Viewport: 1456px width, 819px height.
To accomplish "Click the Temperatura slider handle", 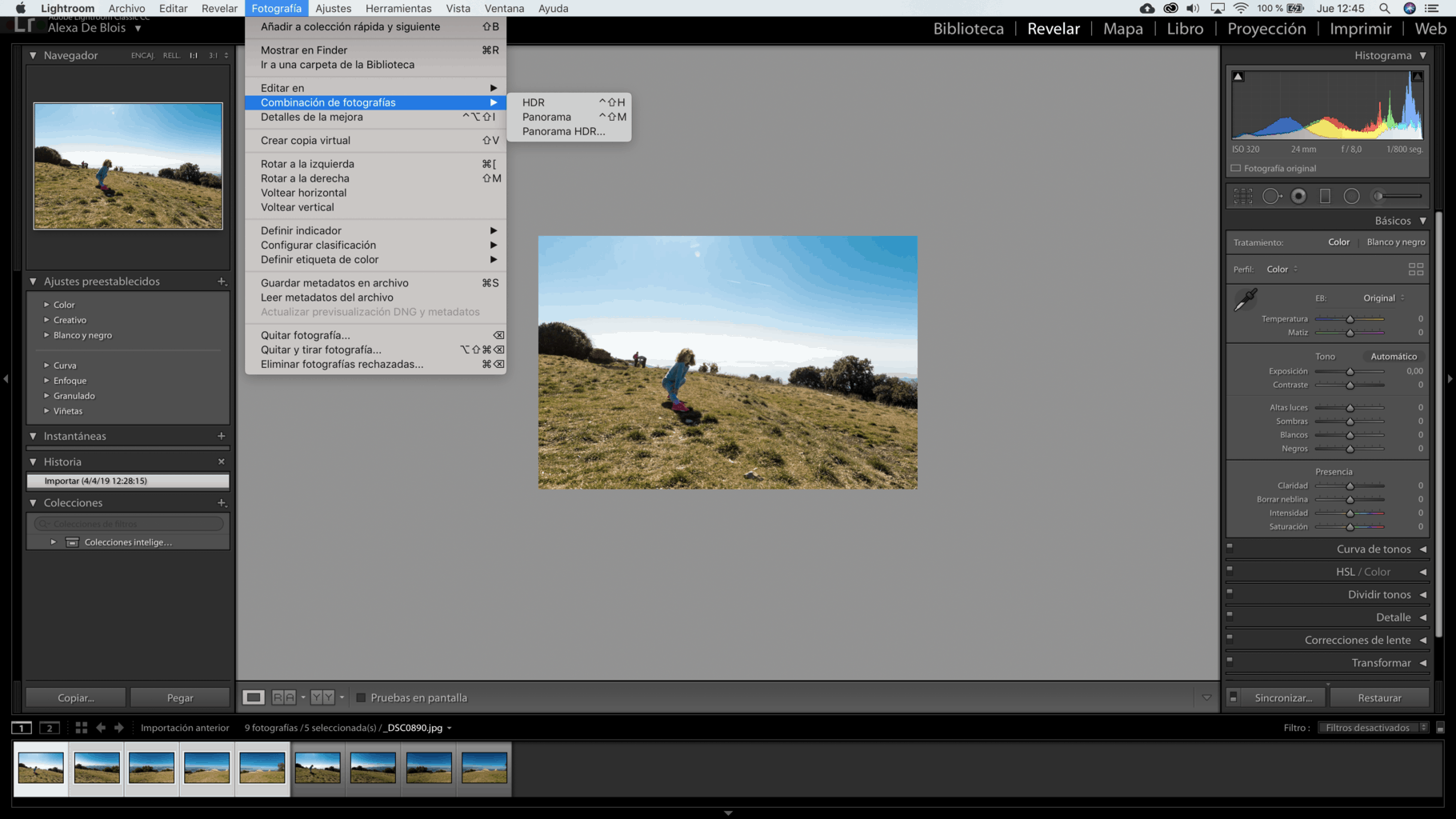I will coord(1350,319).
